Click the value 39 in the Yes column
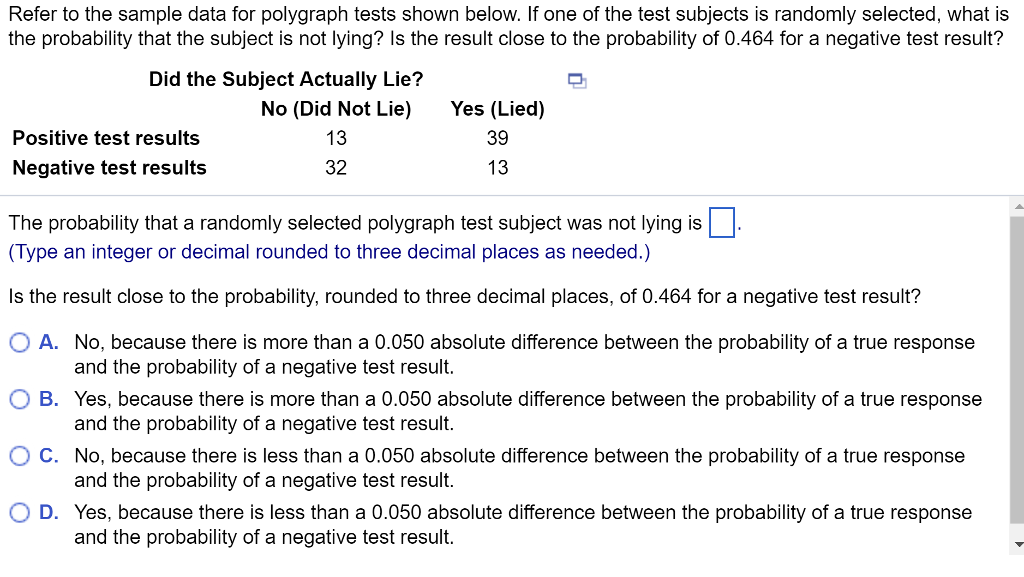Viewport: 1024px width, 577px height. (497, 138)
